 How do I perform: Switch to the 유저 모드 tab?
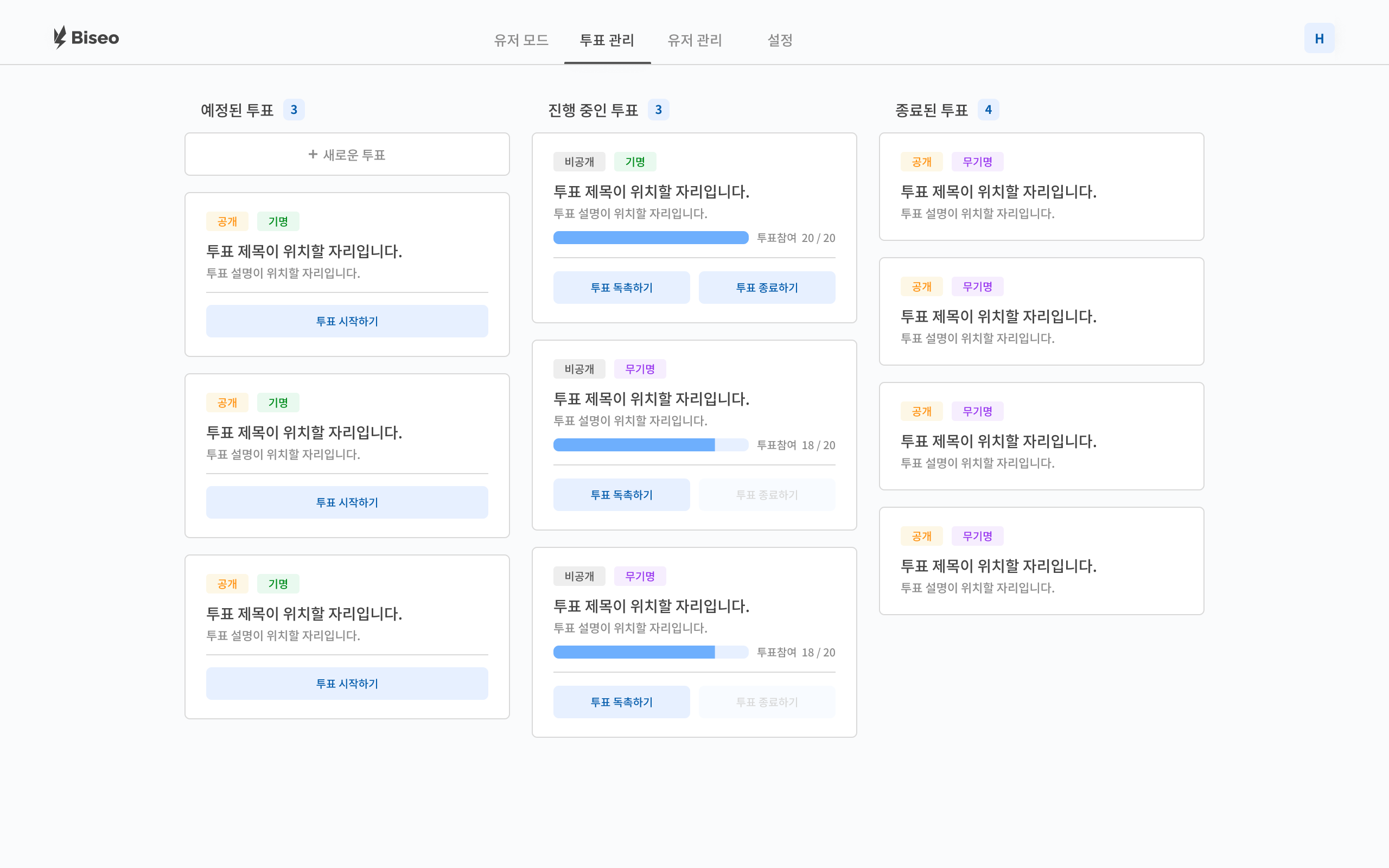pos(521,40)
